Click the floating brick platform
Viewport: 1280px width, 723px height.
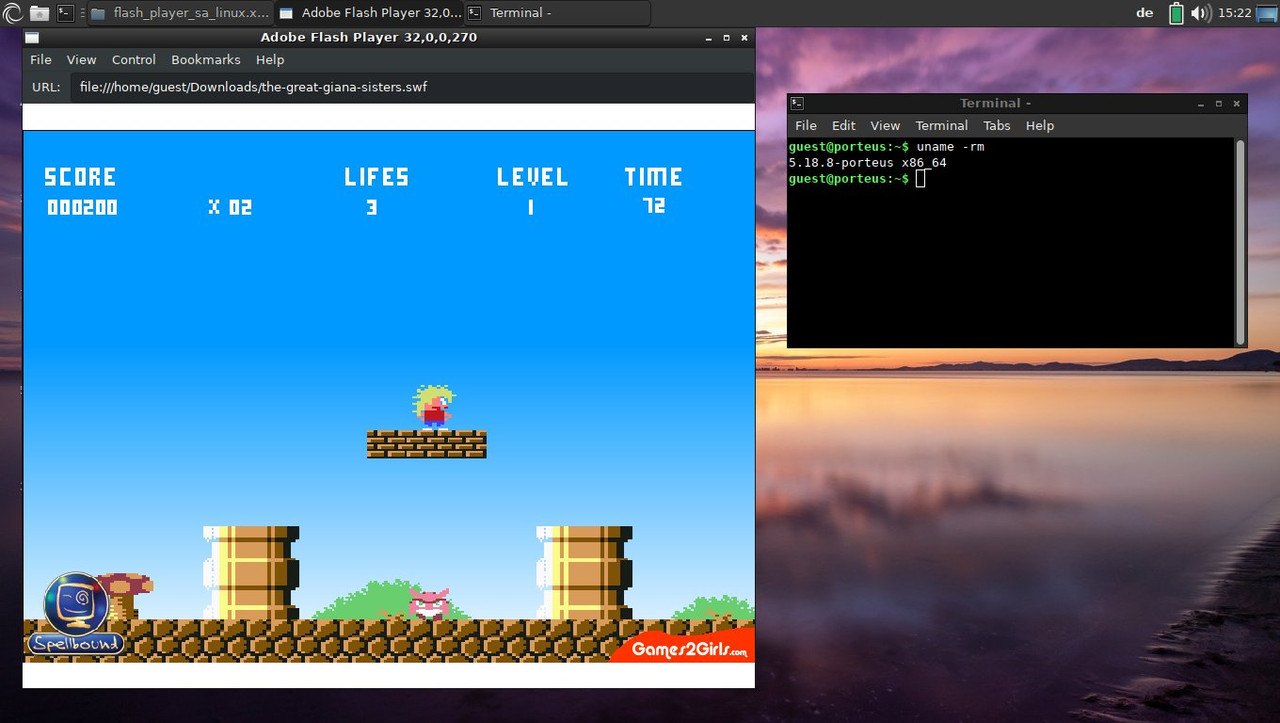point(426,444)
